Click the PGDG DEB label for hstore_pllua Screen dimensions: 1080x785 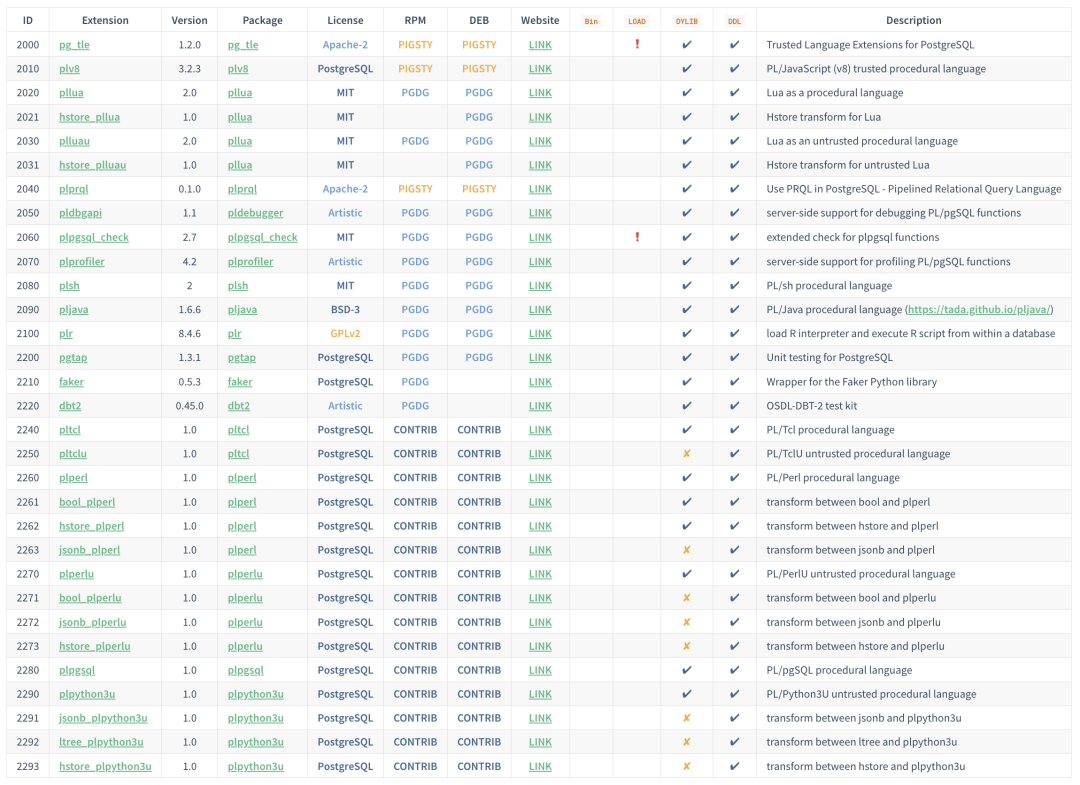[479, 117]
